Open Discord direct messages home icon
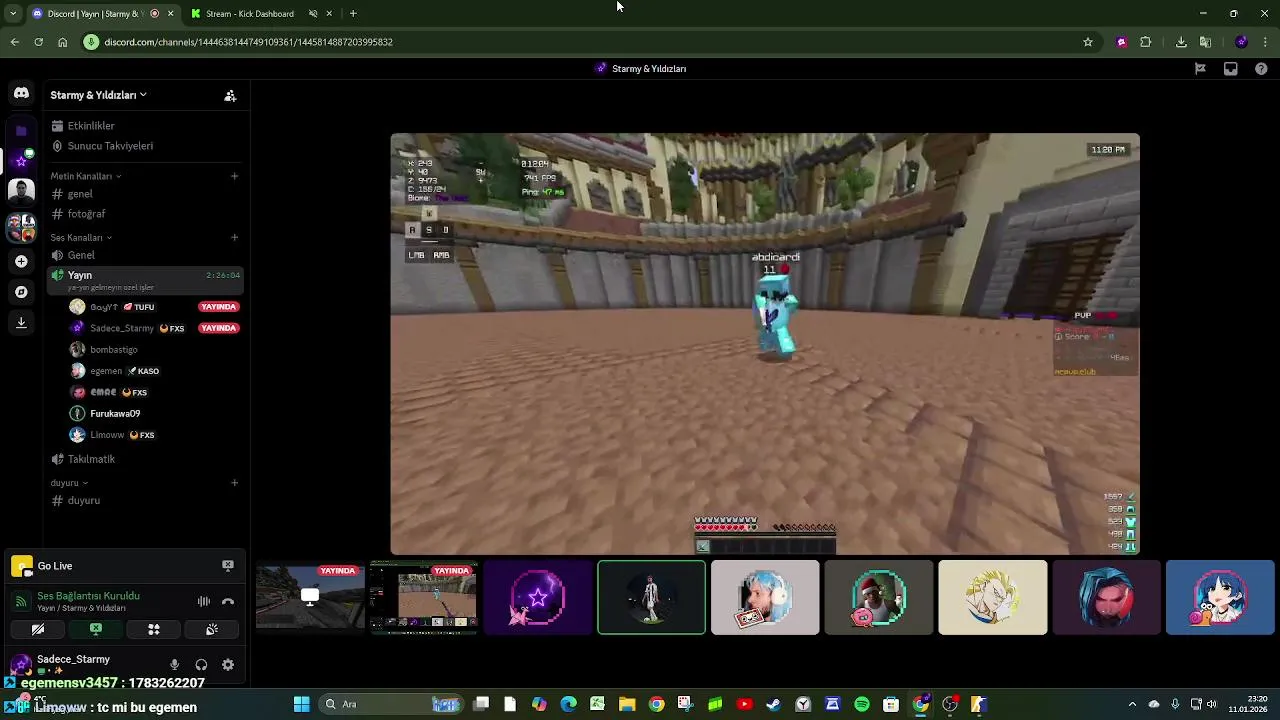Screen dimensions: 1280x720 (21, 93)
